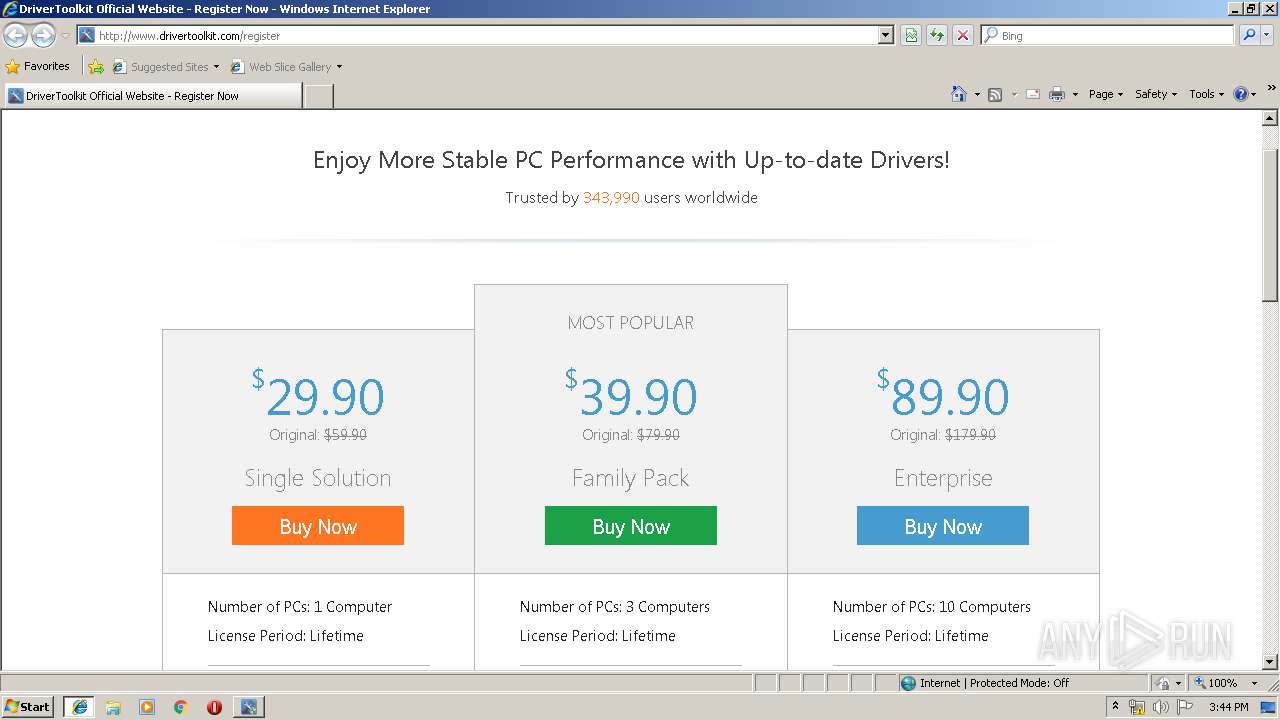Print page using printer icon
Image resolution: width=1280 pixels, height=720 pixels.
(x=1057, y=94)
